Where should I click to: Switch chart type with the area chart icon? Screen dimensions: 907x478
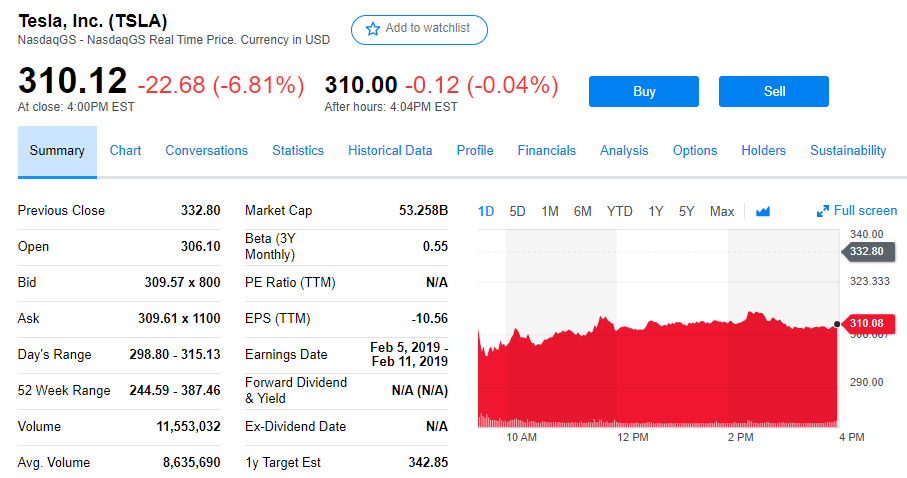763,211
